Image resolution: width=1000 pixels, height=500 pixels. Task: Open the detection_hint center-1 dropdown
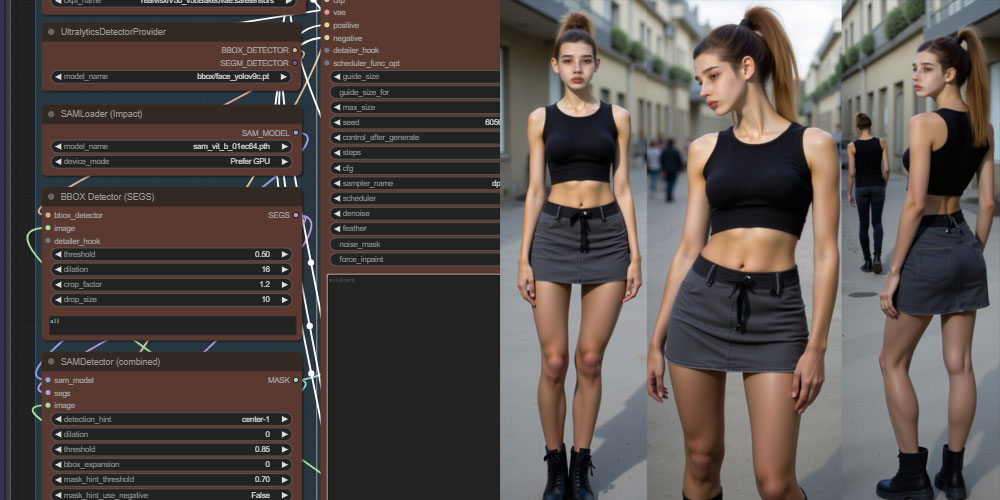pyautogui.click(x=172, y=419)
